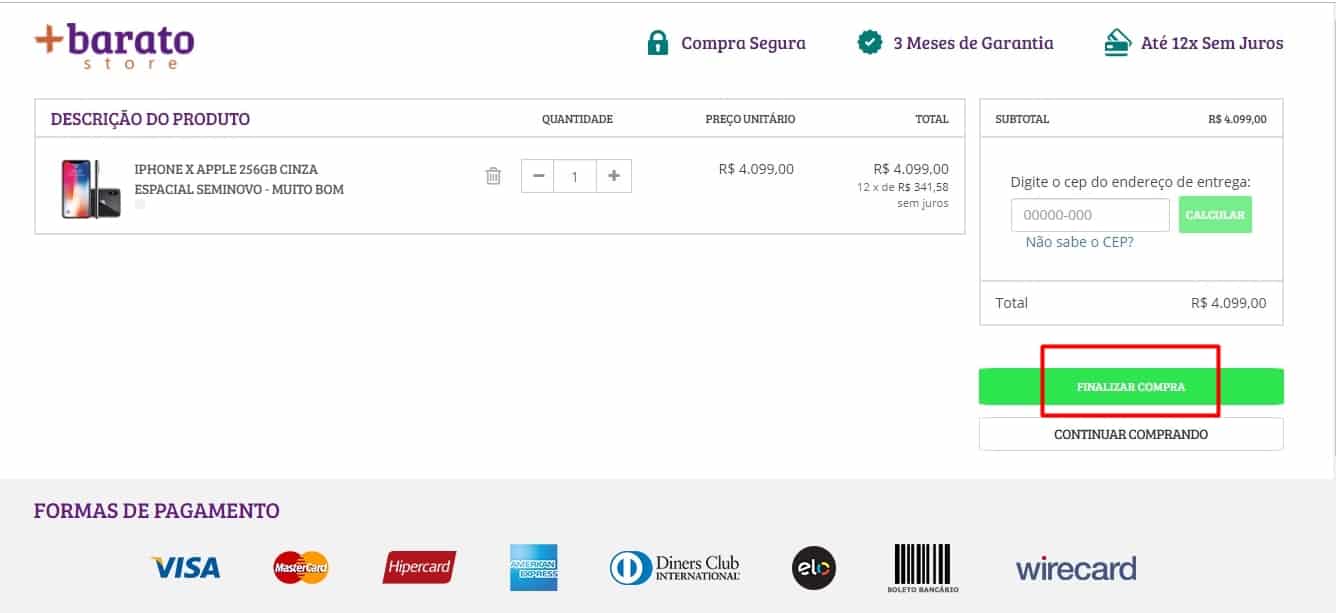The image size is (1336, 613).
Task: Click the quantity field showing 1
Action: click(x=576, y=176)
